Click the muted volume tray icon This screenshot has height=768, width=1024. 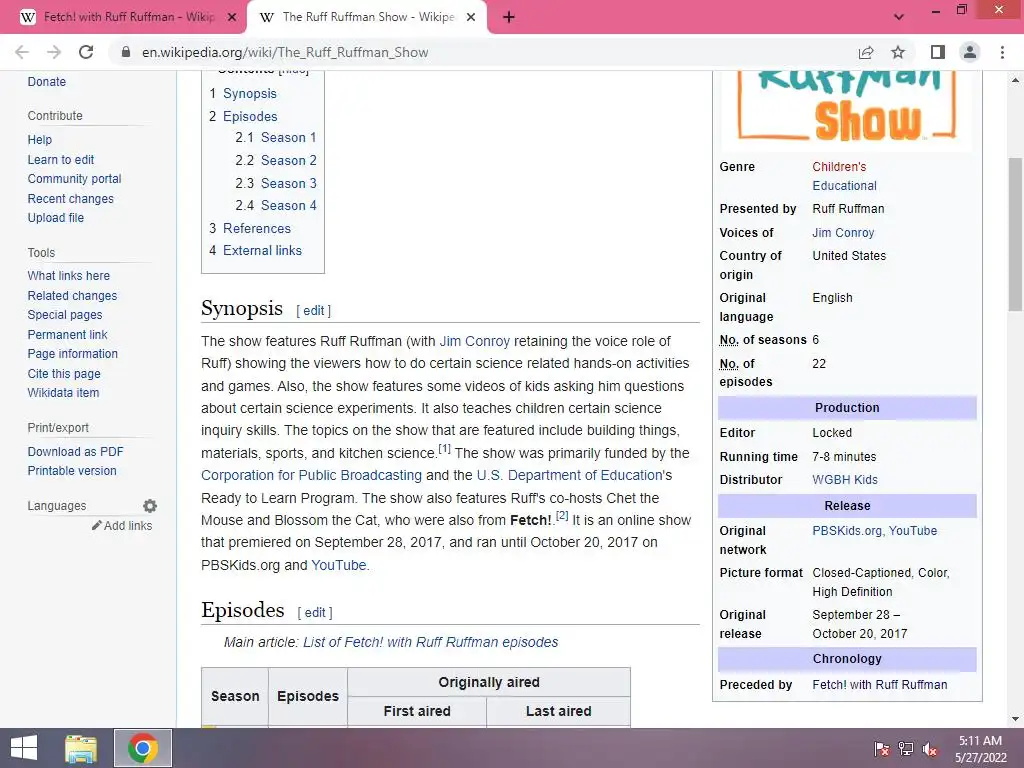pos(930,748)
